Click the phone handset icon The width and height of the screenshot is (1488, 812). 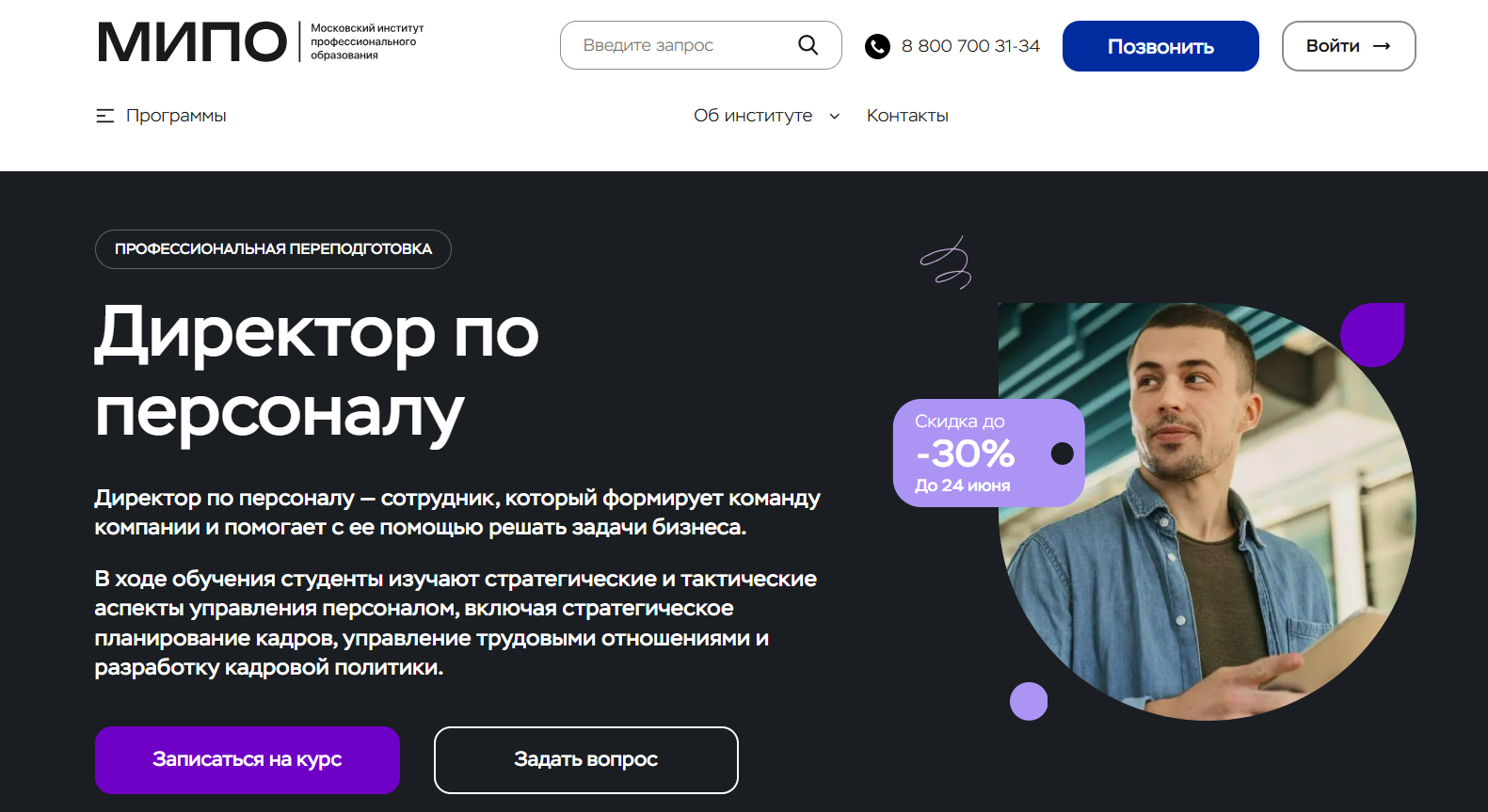coord(877,46)
